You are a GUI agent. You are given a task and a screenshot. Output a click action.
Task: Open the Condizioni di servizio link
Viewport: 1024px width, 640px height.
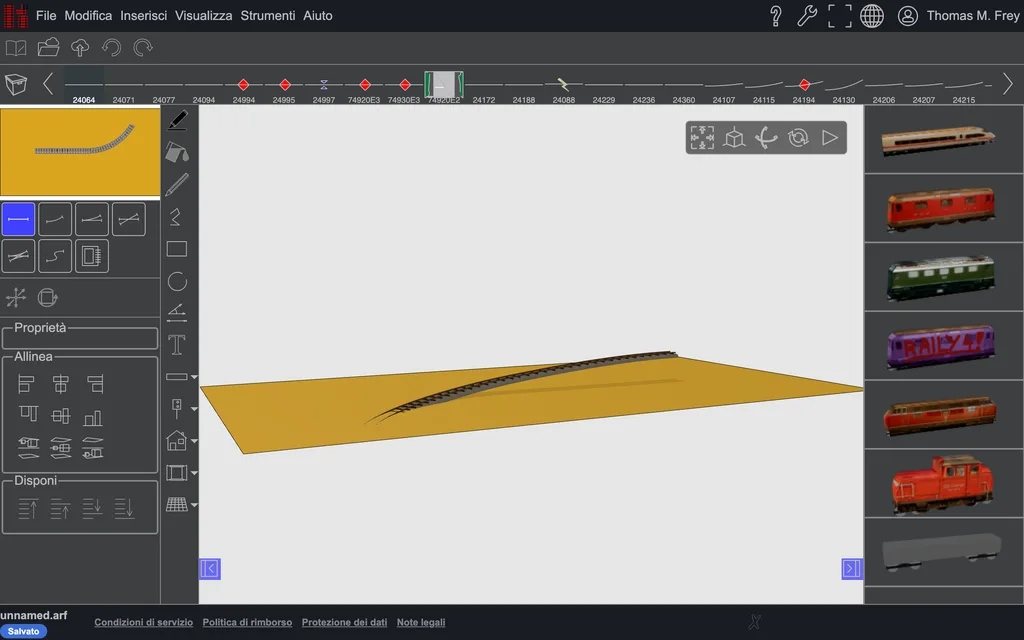tap(144, 622)
